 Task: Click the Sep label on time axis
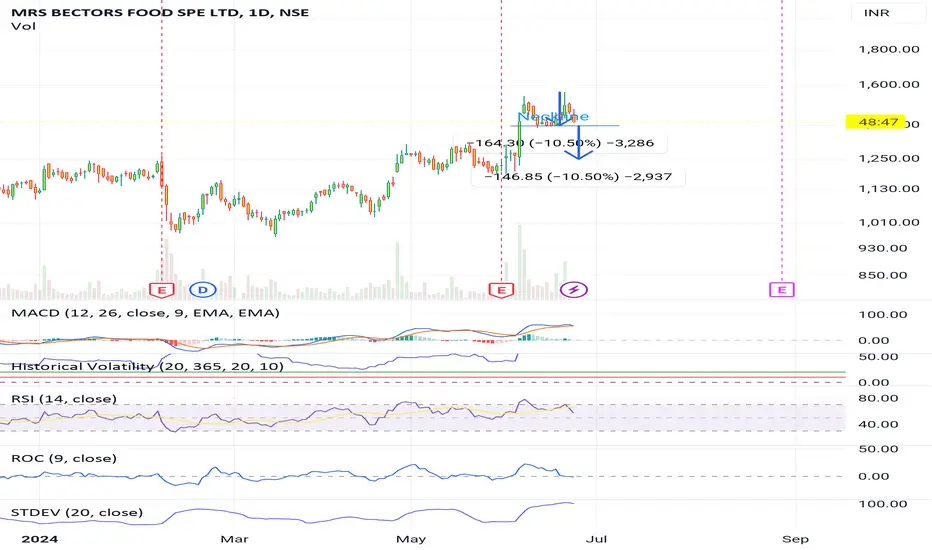point(795,539)
